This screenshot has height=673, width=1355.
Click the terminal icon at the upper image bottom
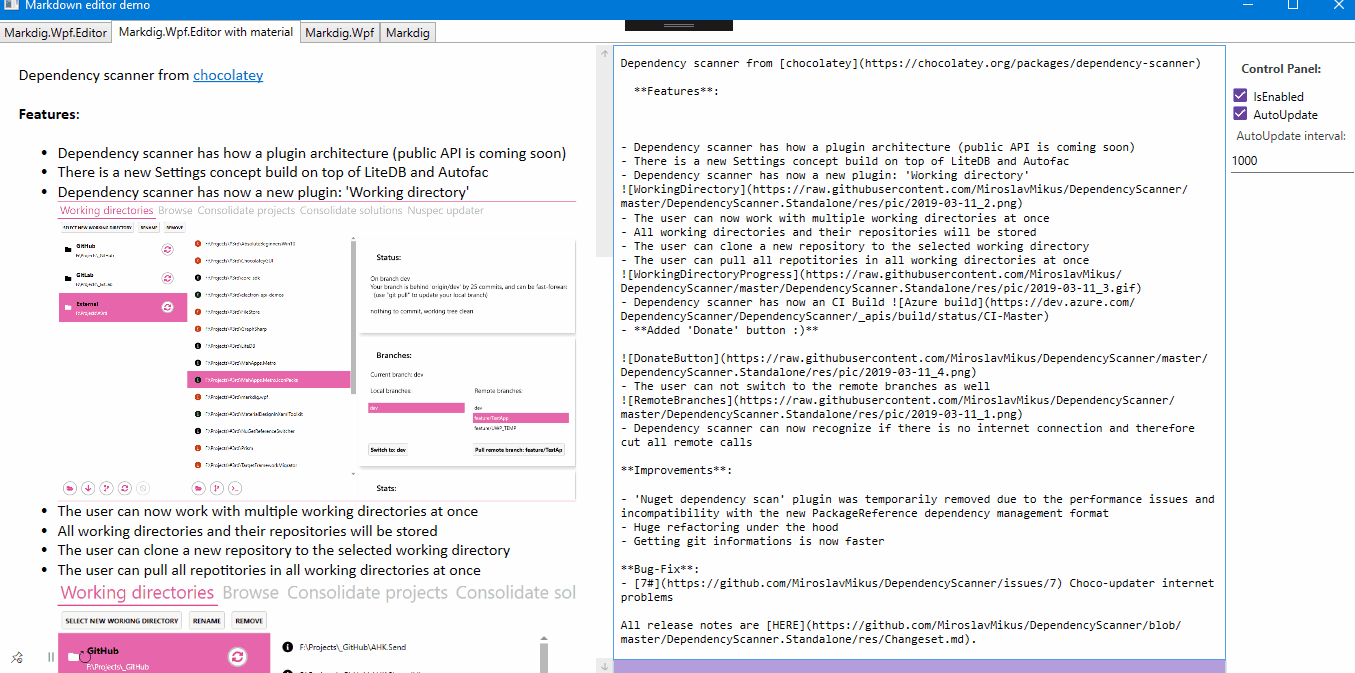(x=235, y=488)
